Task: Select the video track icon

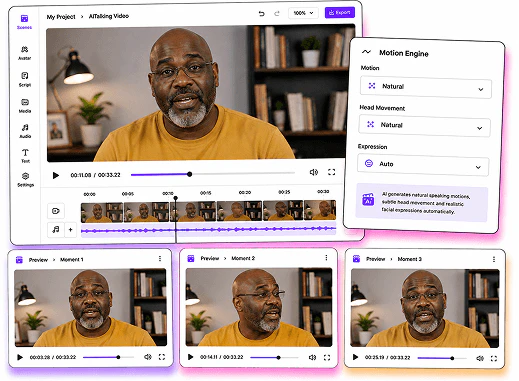Action: pyautogui.click(x=56, y=211)
